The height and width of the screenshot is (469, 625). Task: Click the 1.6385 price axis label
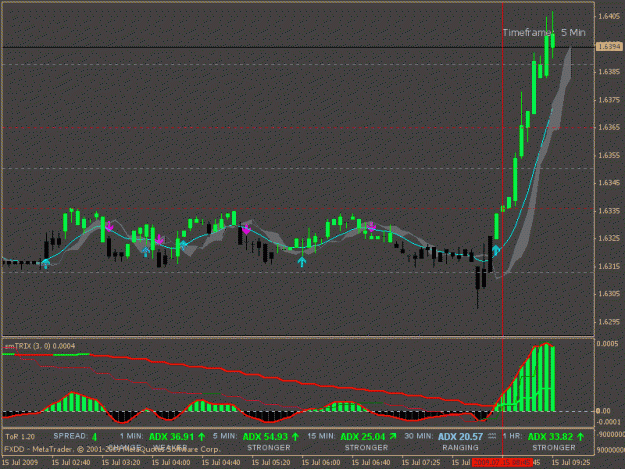tap(609, 72)
